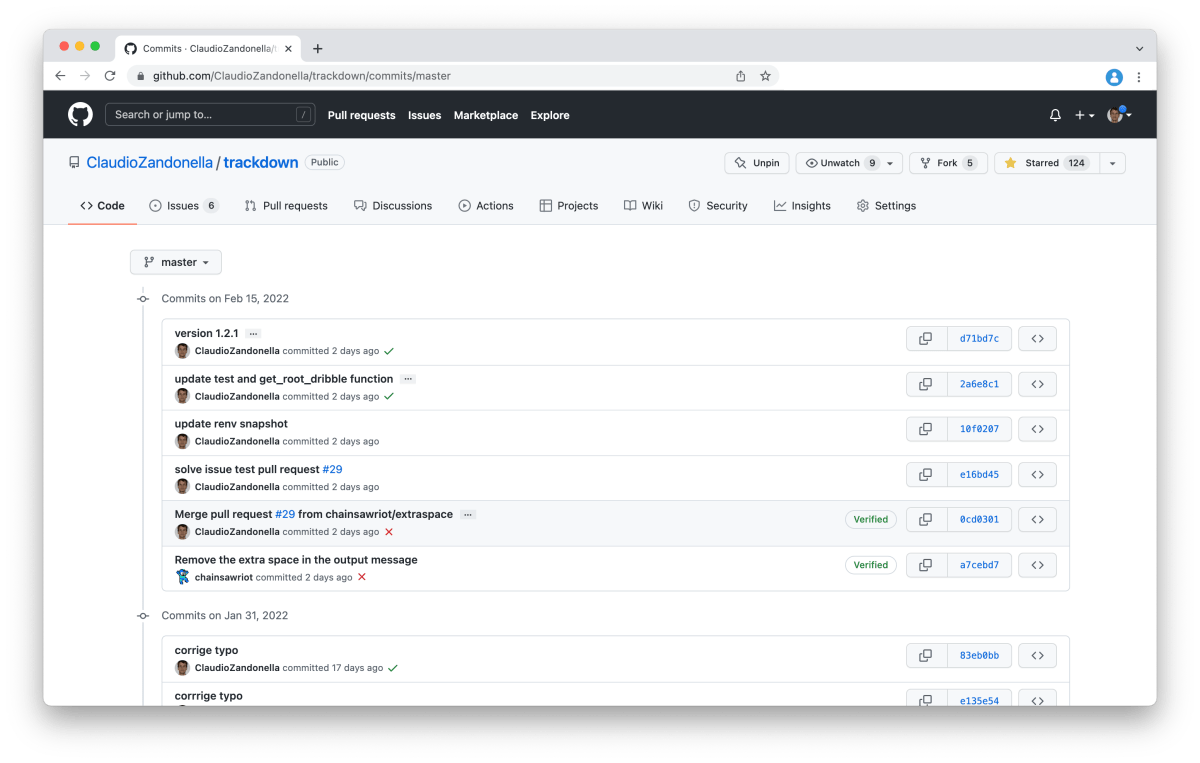Open the user avatar menu in header
This screenshot has width=1200, height=763.
pyautogui.click(x=1119, y=115)
